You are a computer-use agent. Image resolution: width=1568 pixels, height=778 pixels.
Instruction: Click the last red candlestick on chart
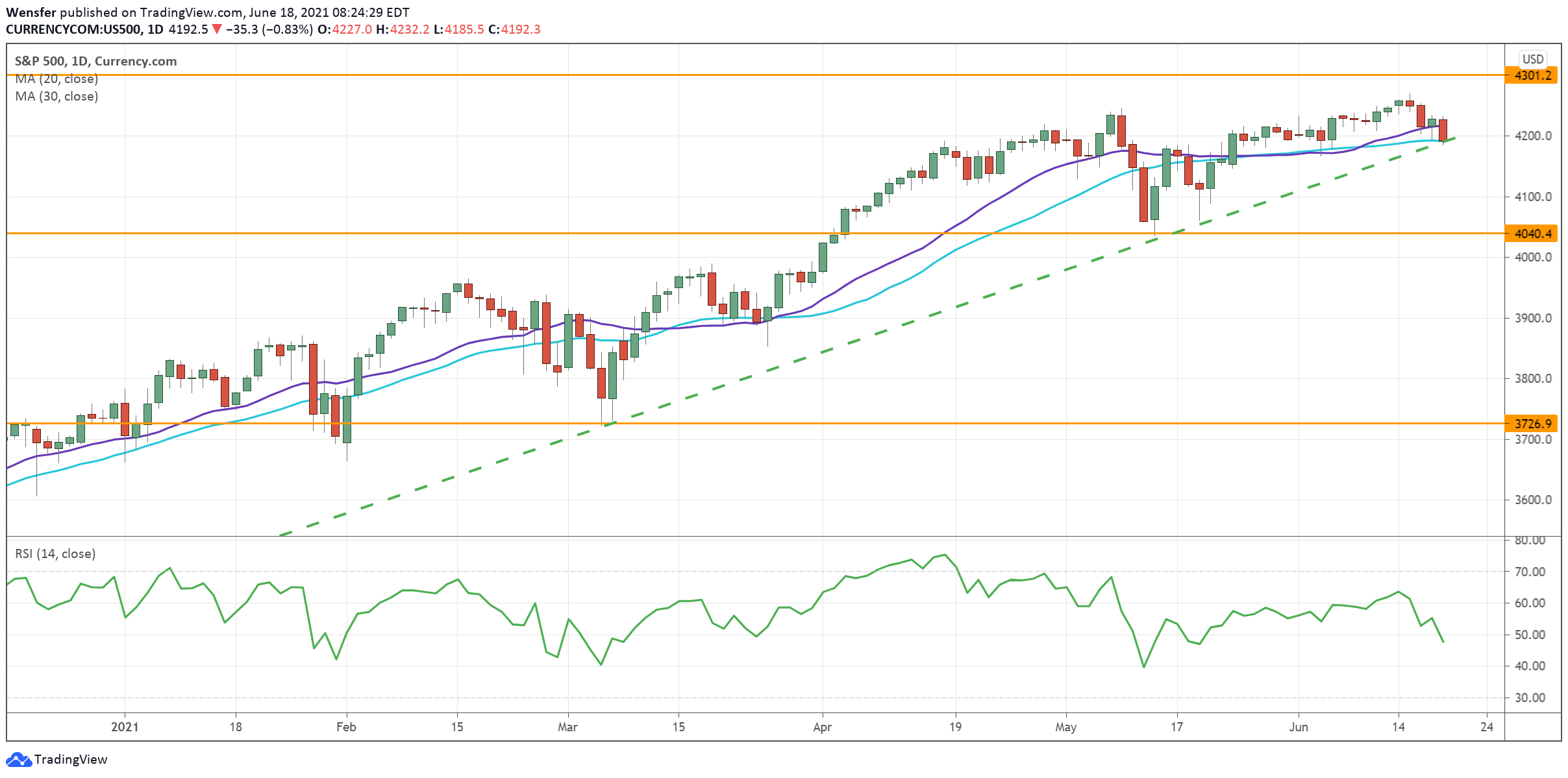pos(1443,130)
